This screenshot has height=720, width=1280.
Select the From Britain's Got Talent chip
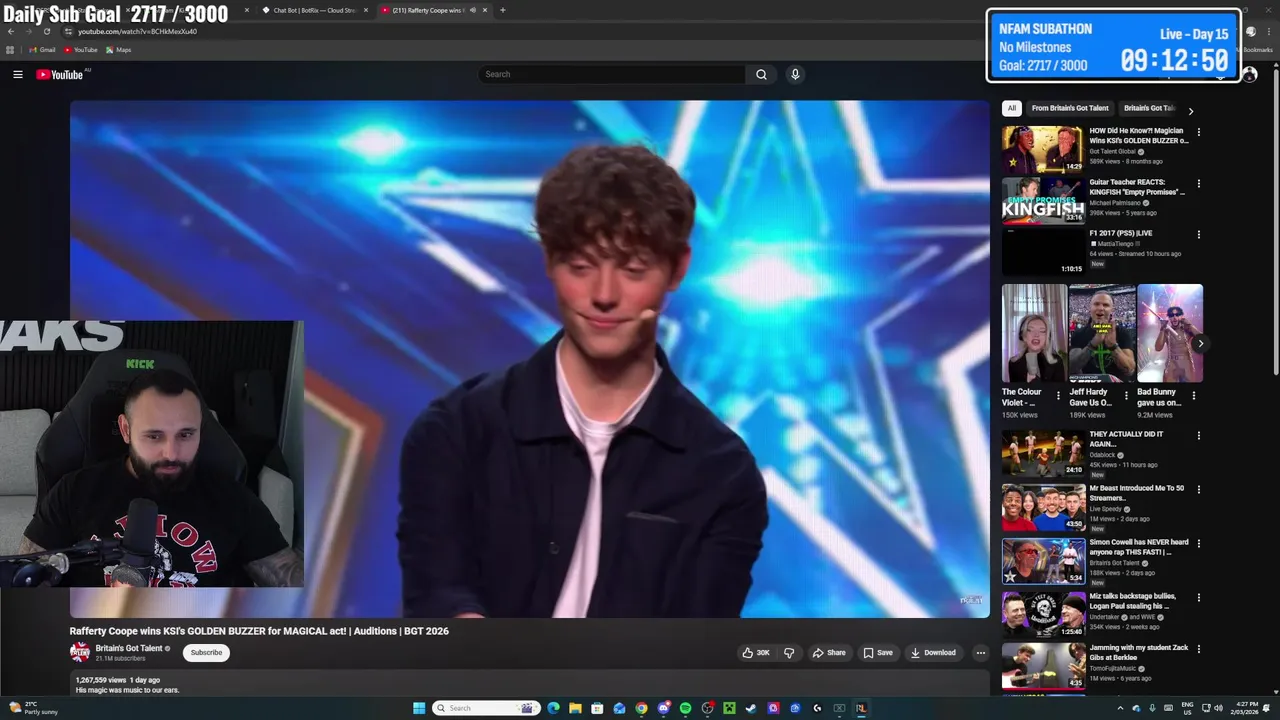(1070, 108)
